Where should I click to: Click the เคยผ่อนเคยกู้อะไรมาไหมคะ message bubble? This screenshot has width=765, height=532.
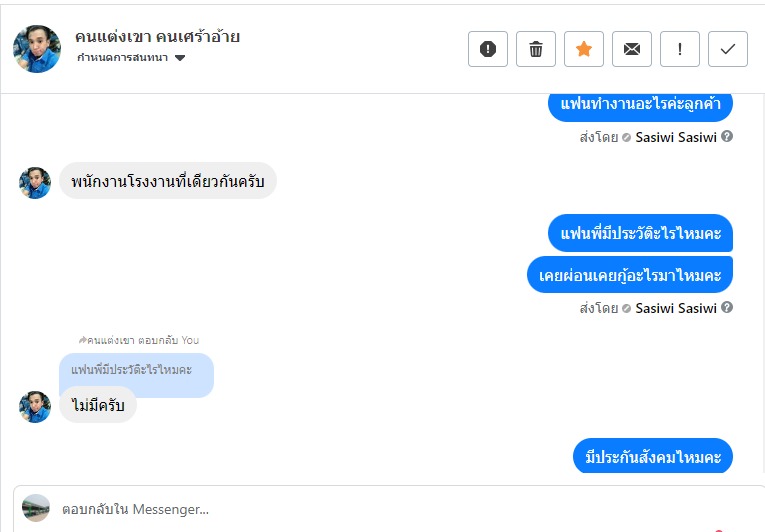click(630, 275)
